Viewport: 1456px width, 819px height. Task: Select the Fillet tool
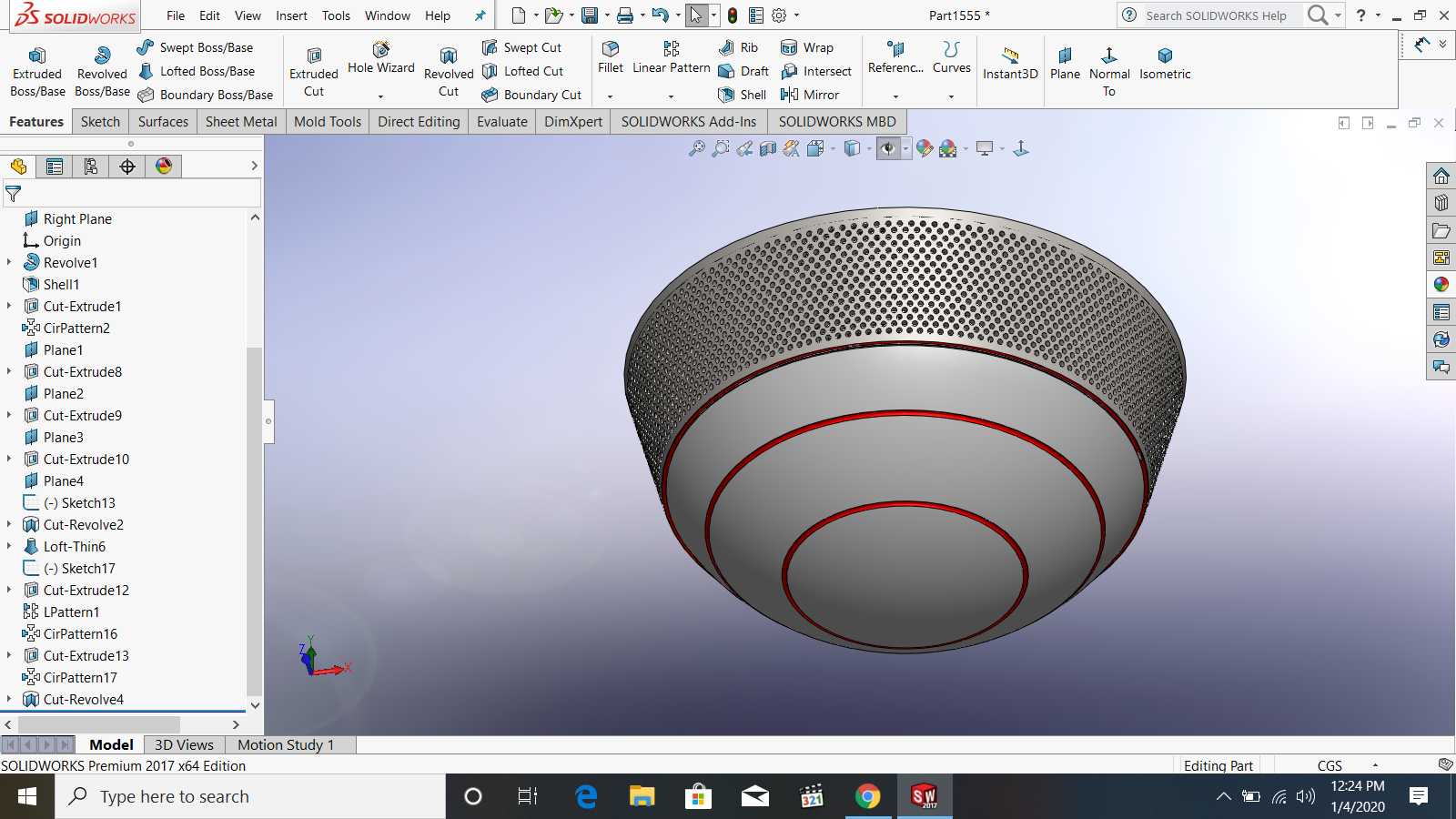coord(611,57)
